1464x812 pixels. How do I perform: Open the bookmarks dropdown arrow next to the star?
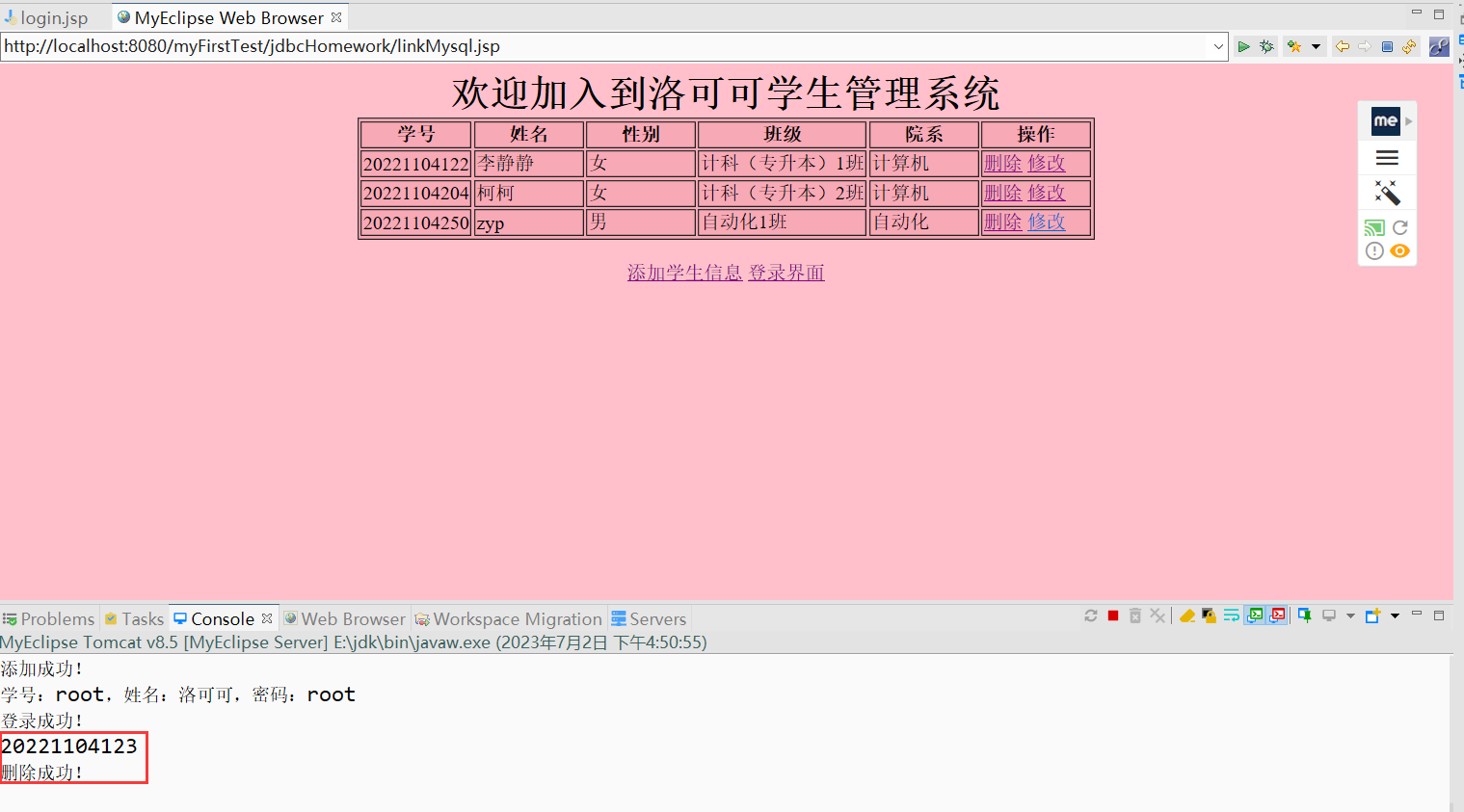click(x=1316, y=46)
